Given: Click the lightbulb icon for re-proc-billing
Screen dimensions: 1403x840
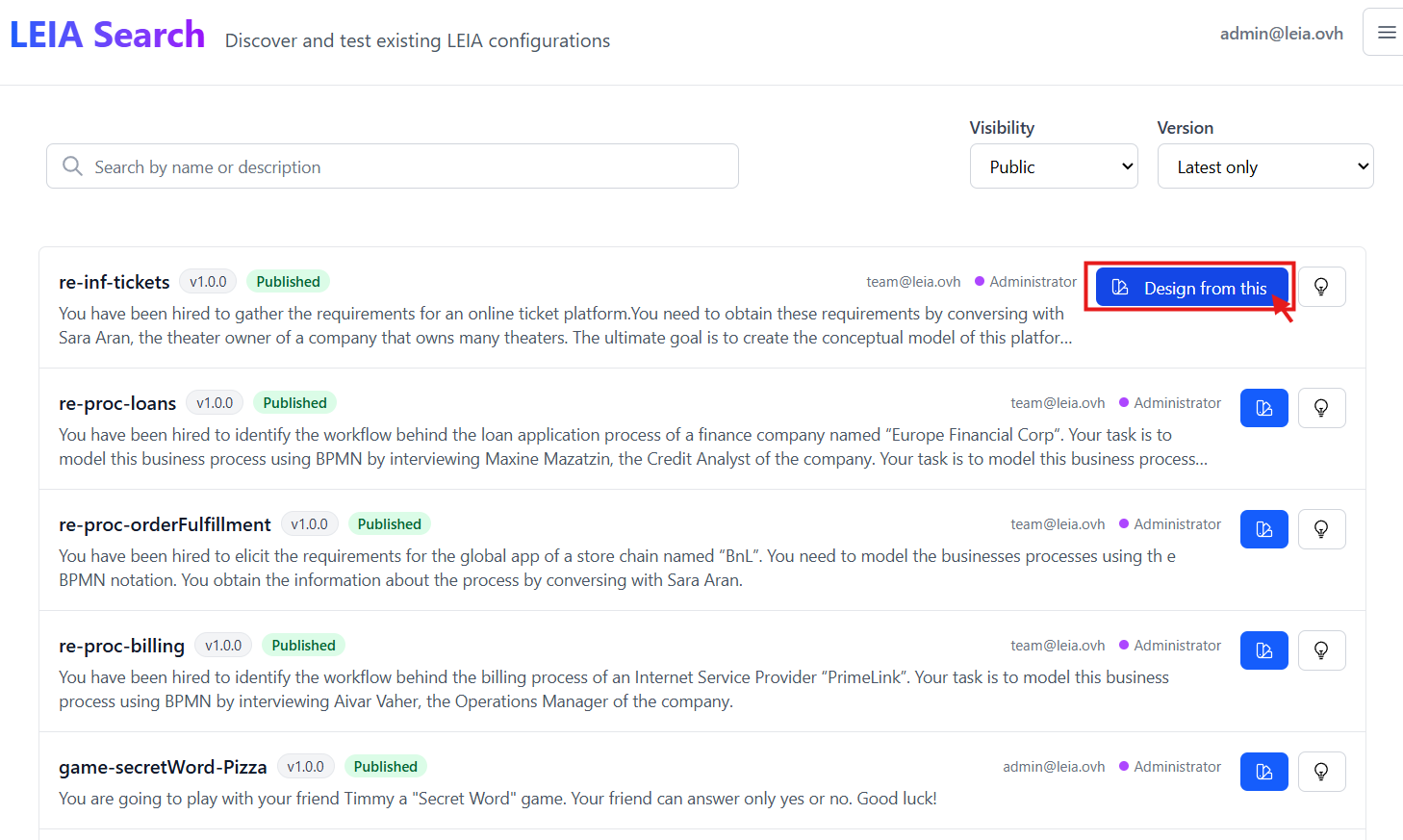Looking at the screenshot, I should [x=1321, y=650].
